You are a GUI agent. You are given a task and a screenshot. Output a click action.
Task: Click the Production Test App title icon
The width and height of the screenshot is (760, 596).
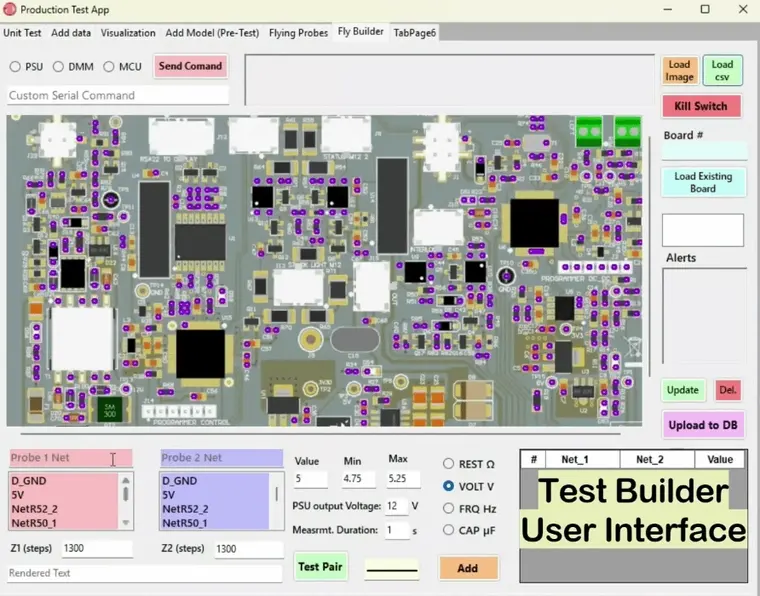(9, 9)
